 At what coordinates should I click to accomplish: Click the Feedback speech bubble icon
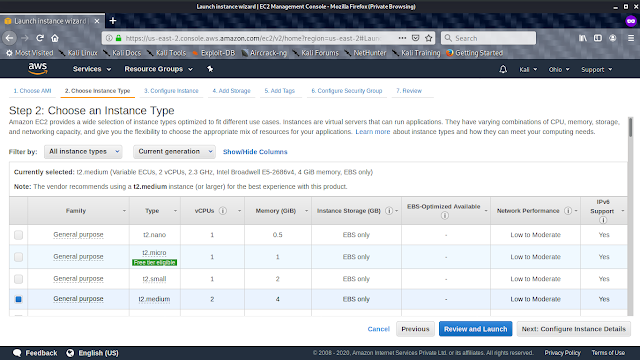[x=17, y=353]
